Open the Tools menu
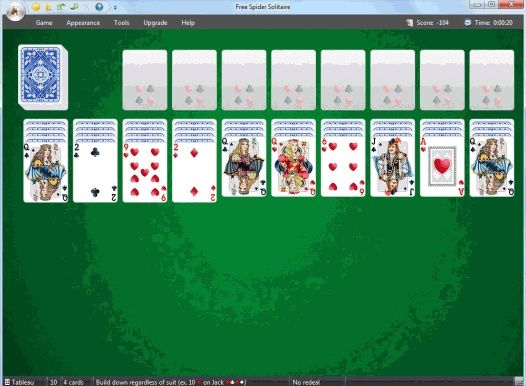Image resolution: width=526 pixels, height=386 pixels. (121, 23)
